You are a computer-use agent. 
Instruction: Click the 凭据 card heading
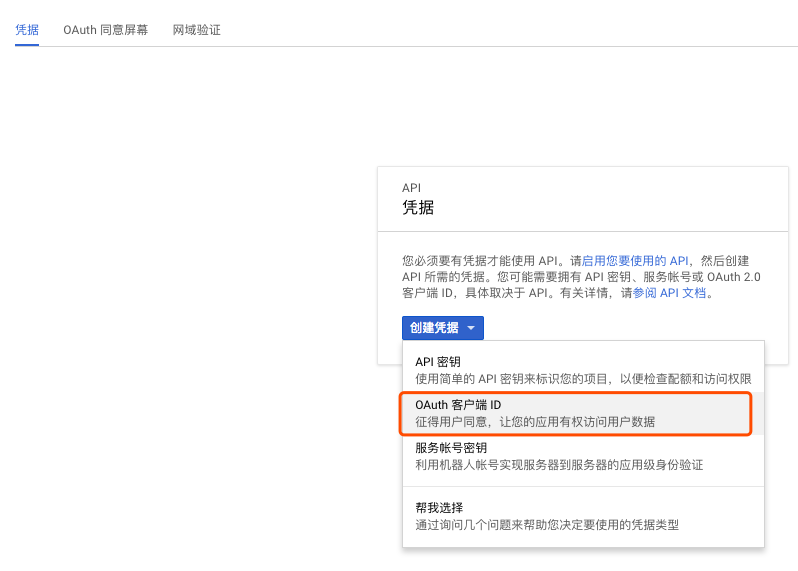click(x=418, y=208)
